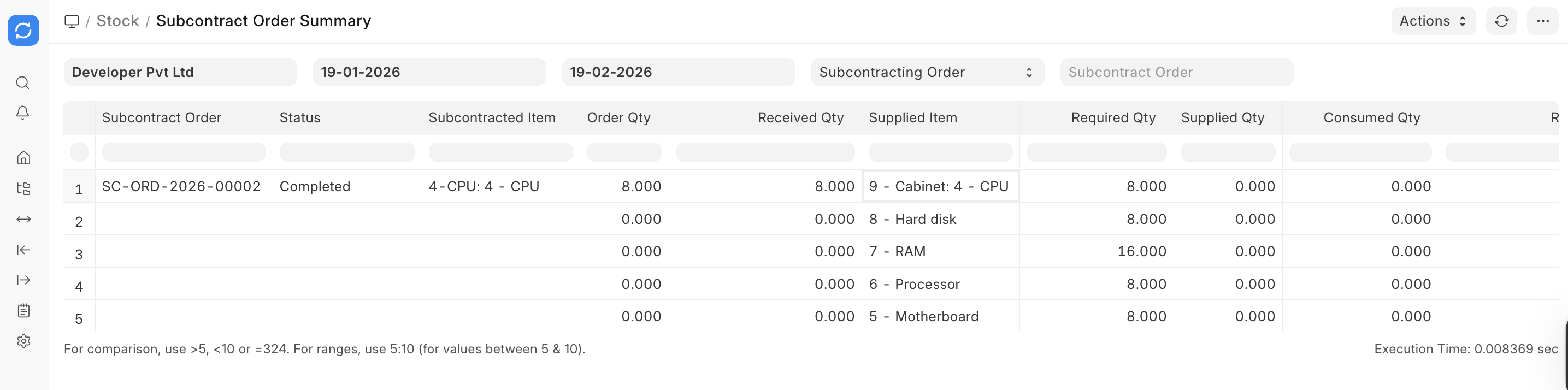Screen dimensions: 1568x390
Task: Select the SC-ORD-2026-00002 order cell
Action: pos(181,187)
